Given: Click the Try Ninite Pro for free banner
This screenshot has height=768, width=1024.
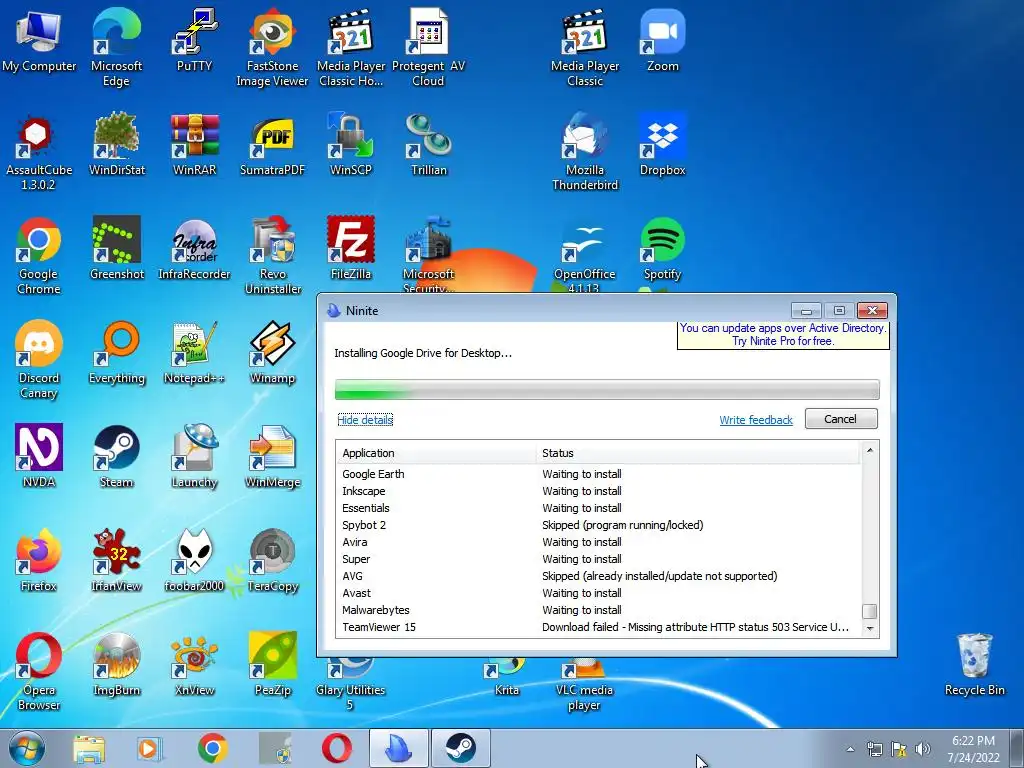Looking at the screenshot, I should (783, 334).
